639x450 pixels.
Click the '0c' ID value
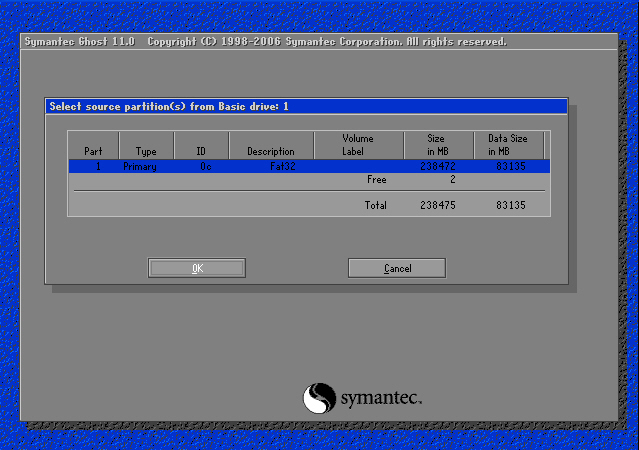pos(206,166)
